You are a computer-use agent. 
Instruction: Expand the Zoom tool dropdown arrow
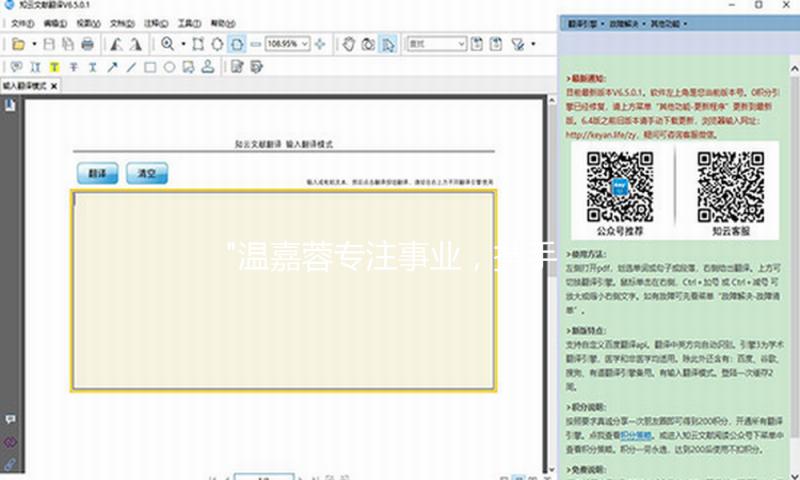click(183, 44)
